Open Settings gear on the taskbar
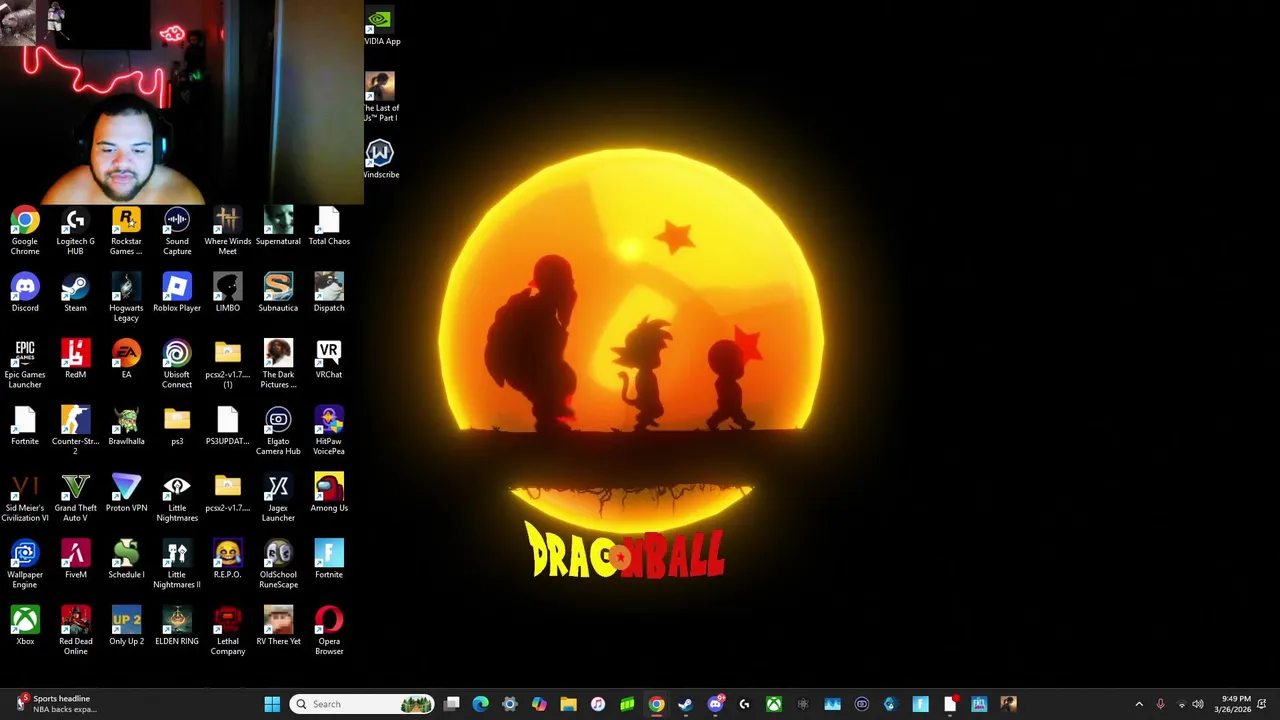Viewport: 1280px width, 720px height. [x=510, y=704]
